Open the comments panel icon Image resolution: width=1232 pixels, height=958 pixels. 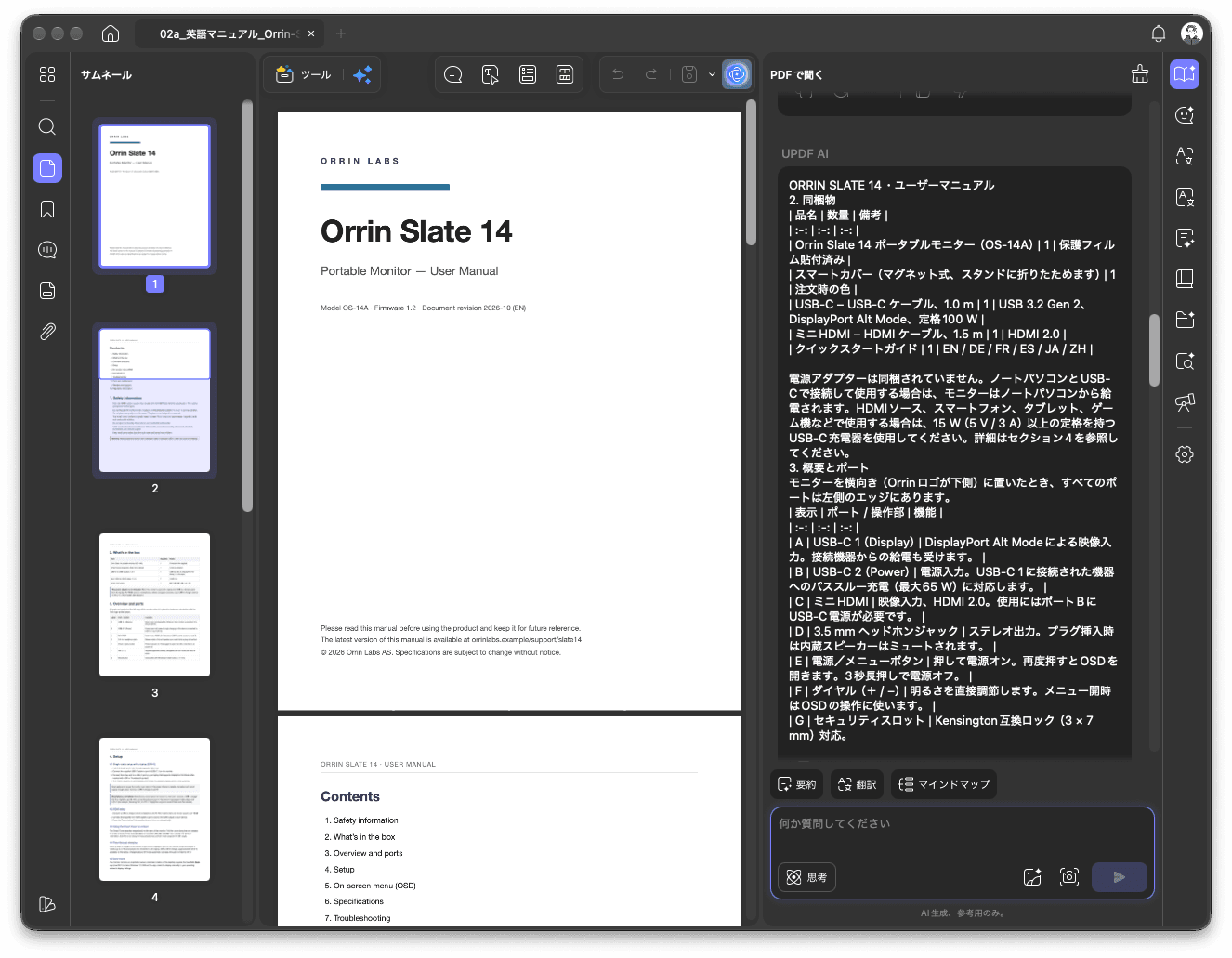(47, 250)
